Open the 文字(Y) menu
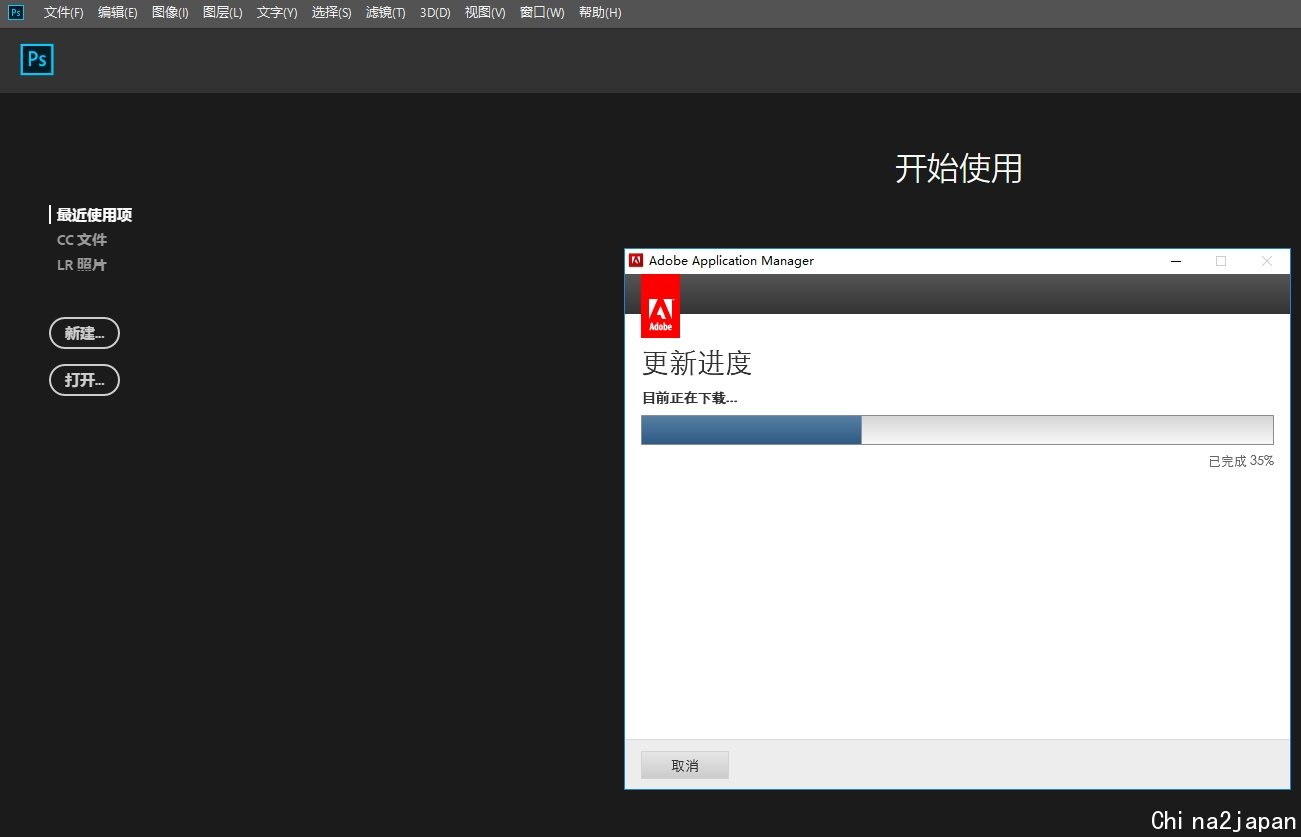Image resolution: width=1301 pixels, height=837 pixels. [277, 13]
